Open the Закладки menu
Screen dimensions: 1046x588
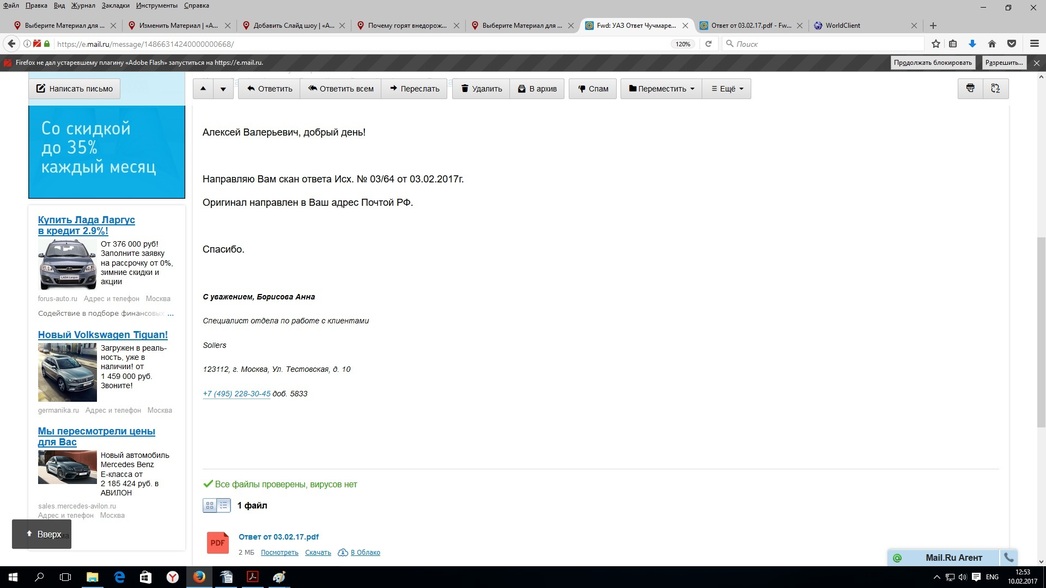point(115,6)
